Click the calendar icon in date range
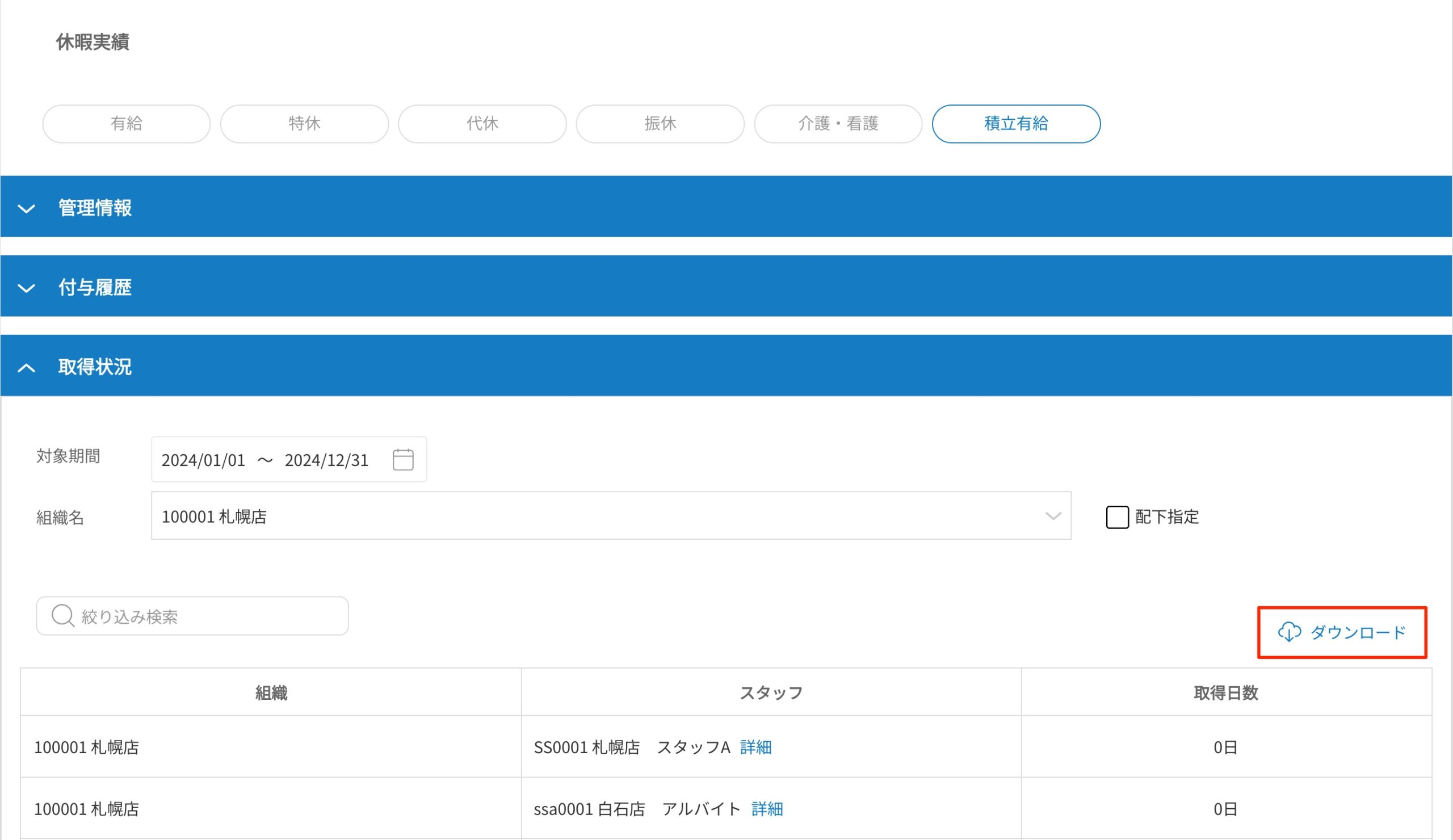 (402, 460)
